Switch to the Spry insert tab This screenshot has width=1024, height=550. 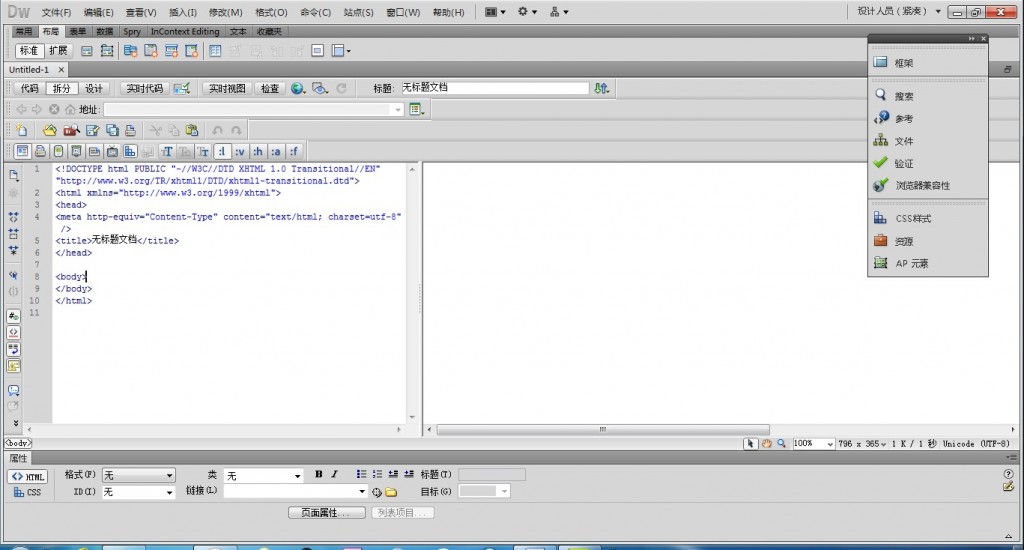[132, 31]
